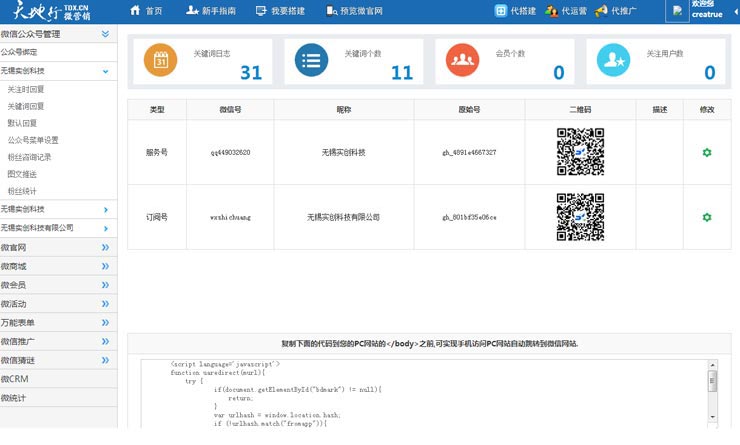This screenshot has width=740, height=445.
Task: Expand the 无锡实创科技有限公司 account item
Action: 105,228
